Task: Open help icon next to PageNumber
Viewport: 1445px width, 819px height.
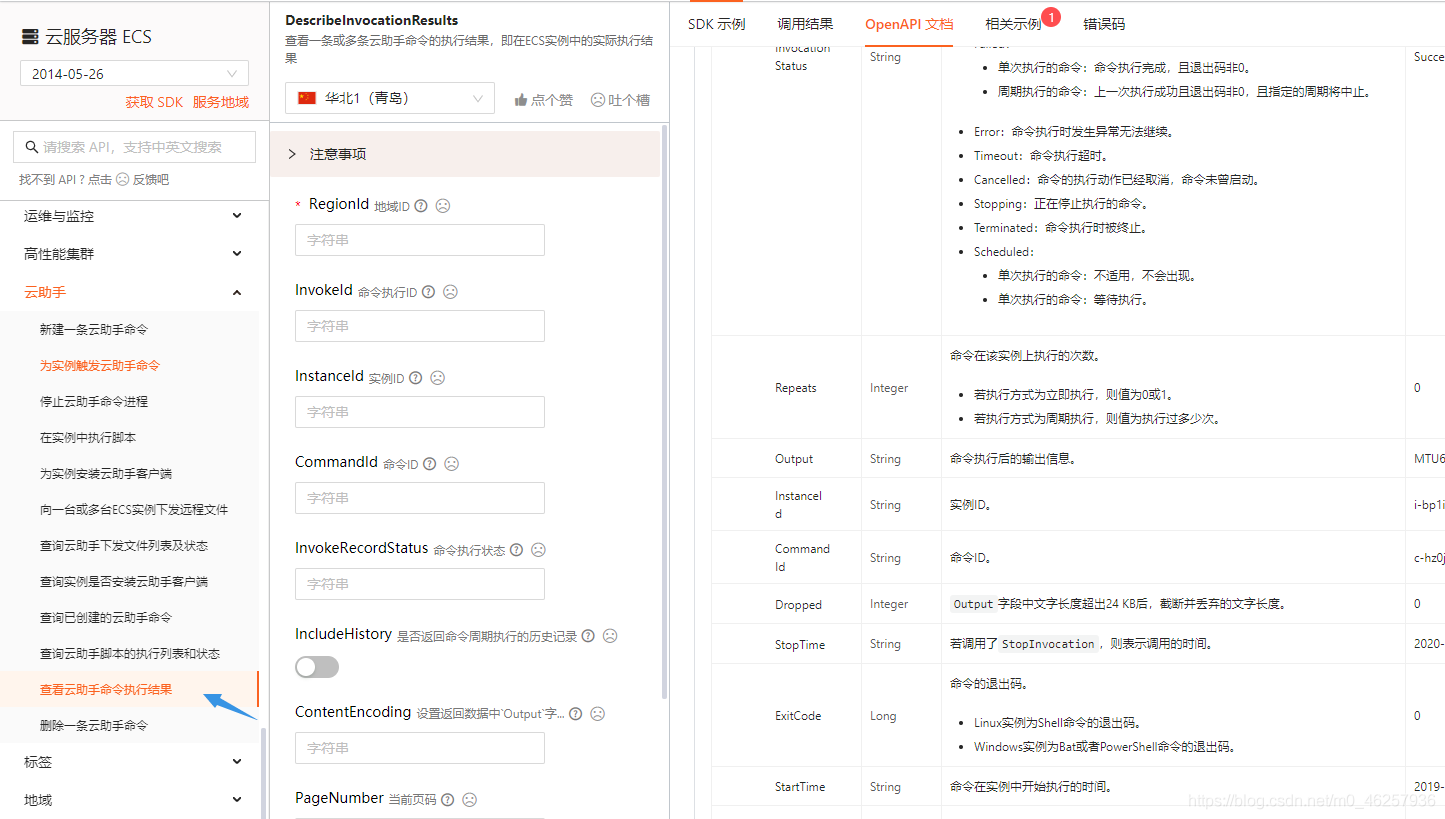Action: tap(447, 800)
